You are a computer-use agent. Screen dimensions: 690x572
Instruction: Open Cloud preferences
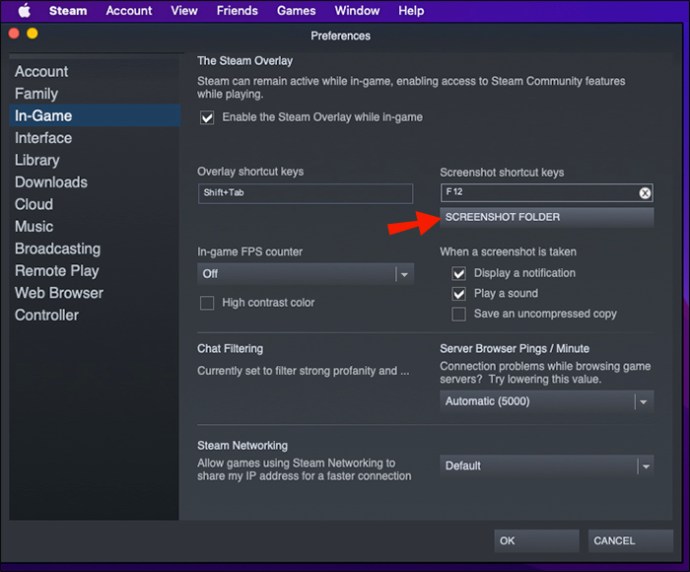[95, 204]
